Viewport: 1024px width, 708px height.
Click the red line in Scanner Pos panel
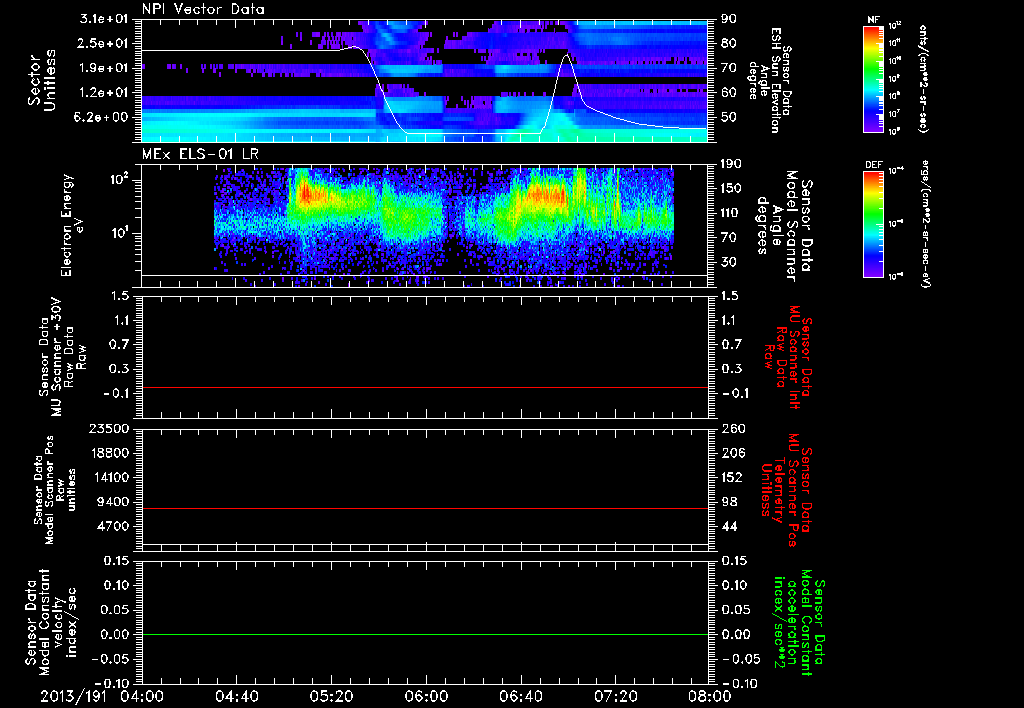click(x=424, y=508)
